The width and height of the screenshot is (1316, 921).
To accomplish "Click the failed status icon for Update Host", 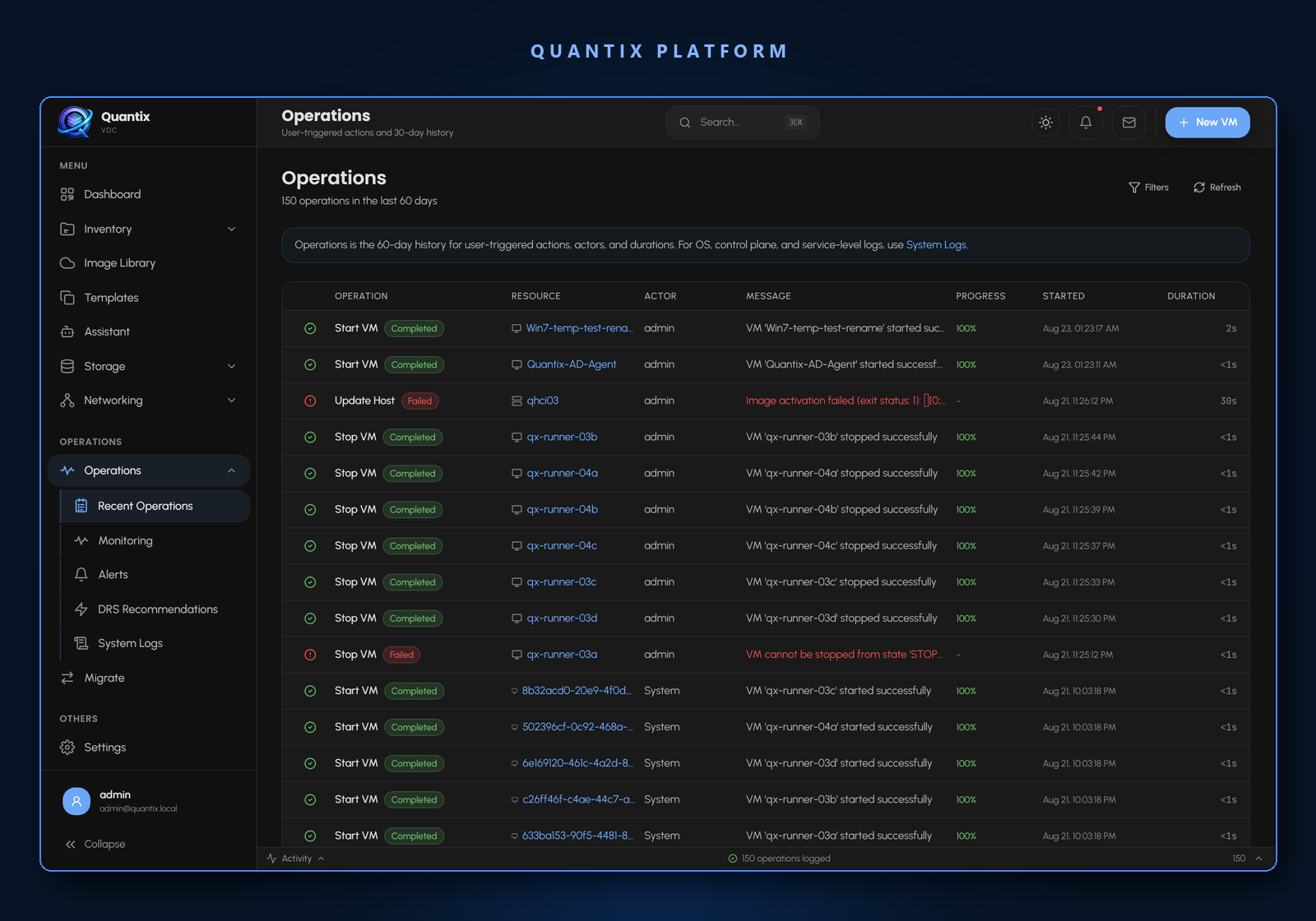I will [310, 401].
